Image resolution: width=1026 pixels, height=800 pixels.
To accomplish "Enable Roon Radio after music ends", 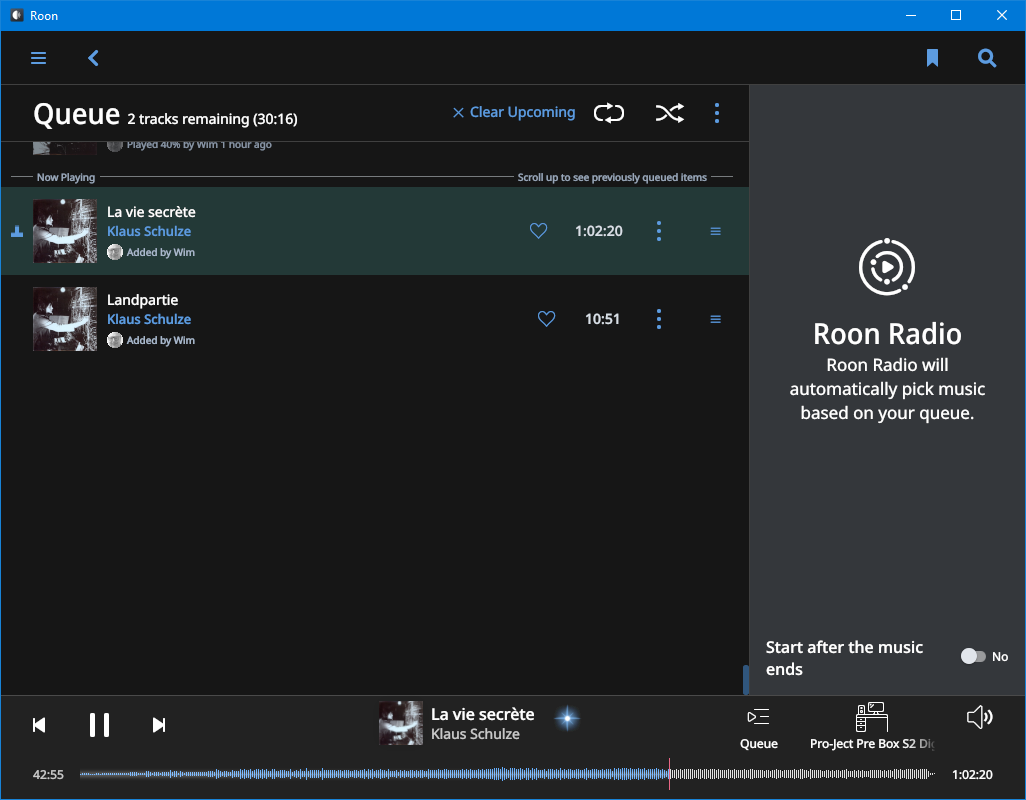I will pyautogui.click(x=972, y=656).
